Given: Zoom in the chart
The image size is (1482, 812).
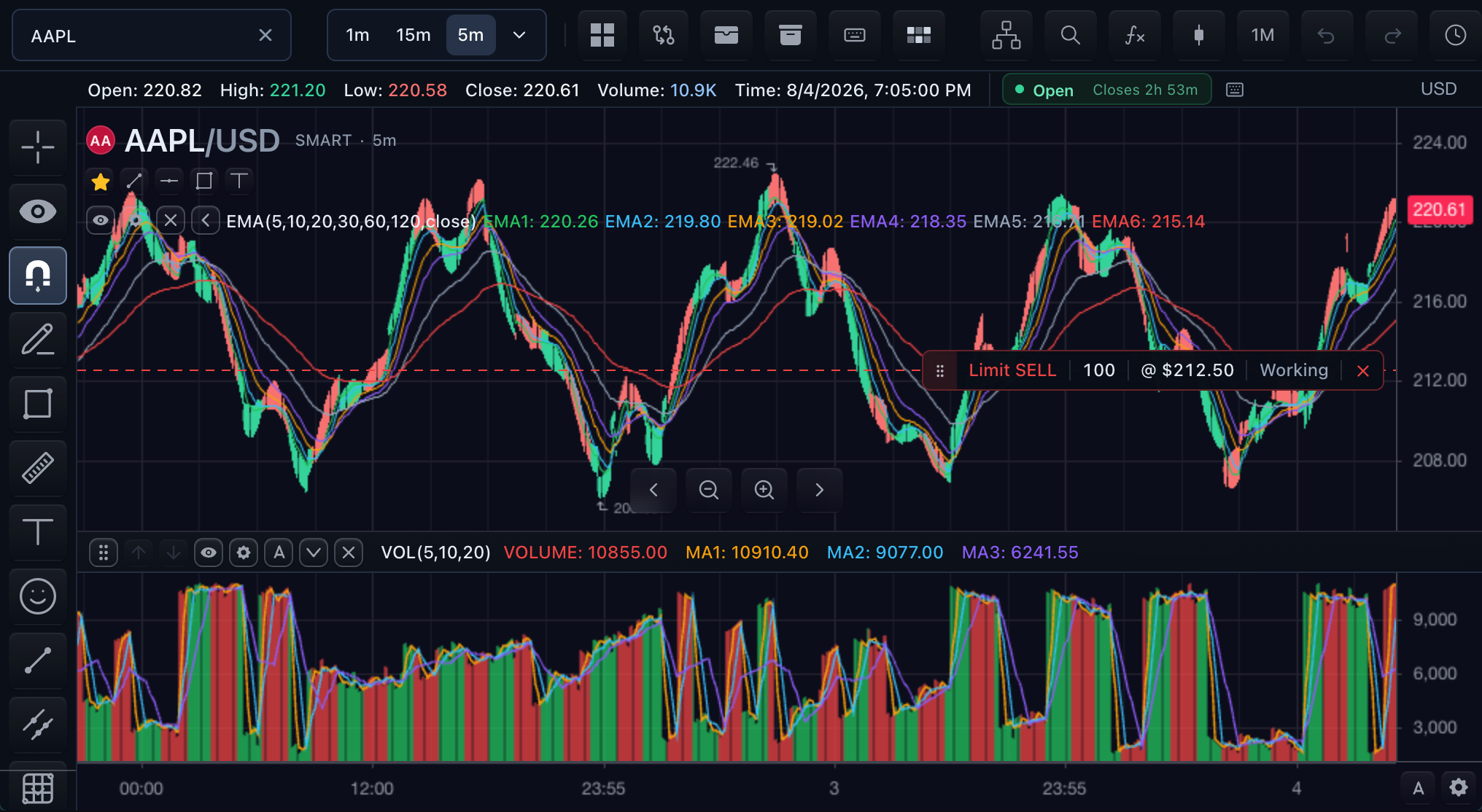Looking at the screenshot, I should pos(764,490).
